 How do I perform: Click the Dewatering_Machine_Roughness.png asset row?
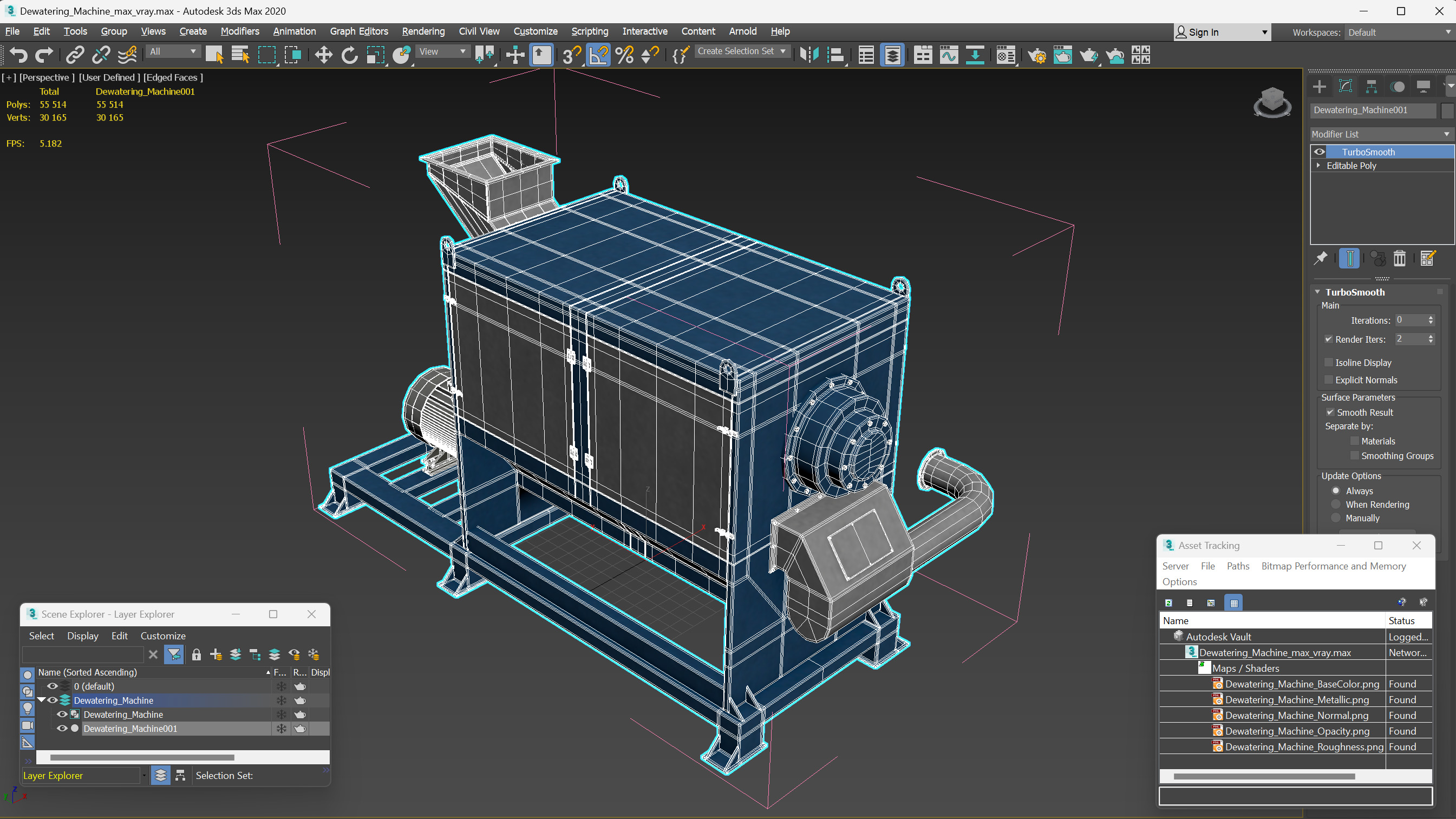pyautogui.click(x=1290, y=747)
